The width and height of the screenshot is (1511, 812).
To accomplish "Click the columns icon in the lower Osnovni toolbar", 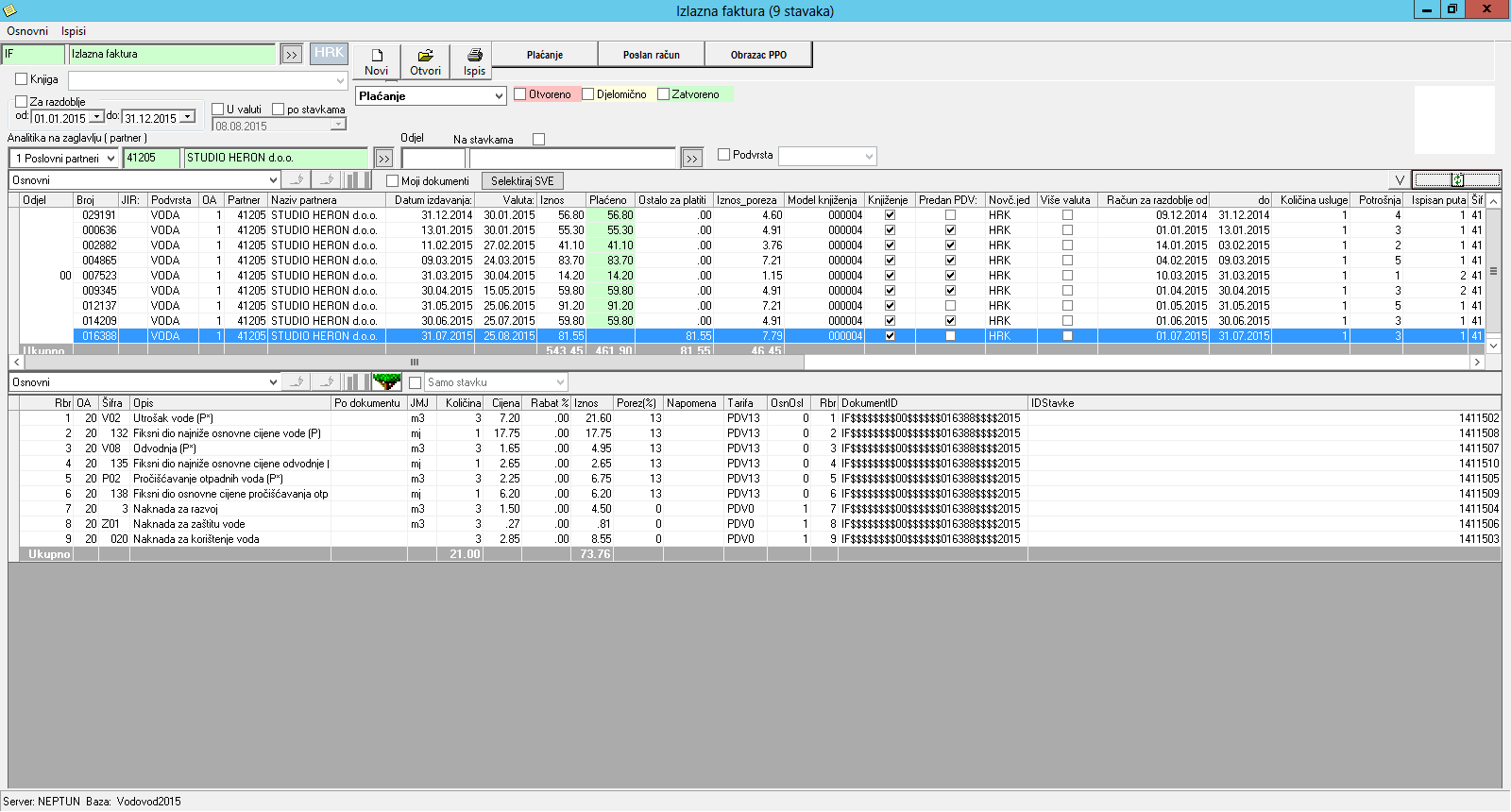I will click(x=356, y=382).
